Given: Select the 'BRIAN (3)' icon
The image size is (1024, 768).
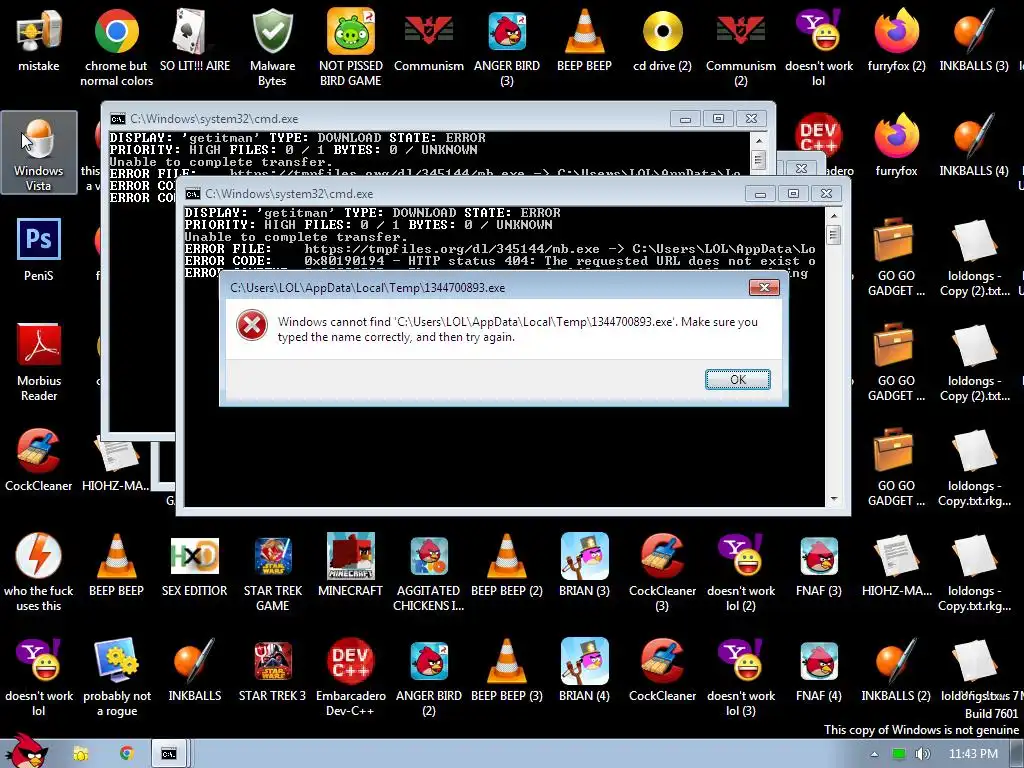Looking at the screenshot, I should point(584,566).
